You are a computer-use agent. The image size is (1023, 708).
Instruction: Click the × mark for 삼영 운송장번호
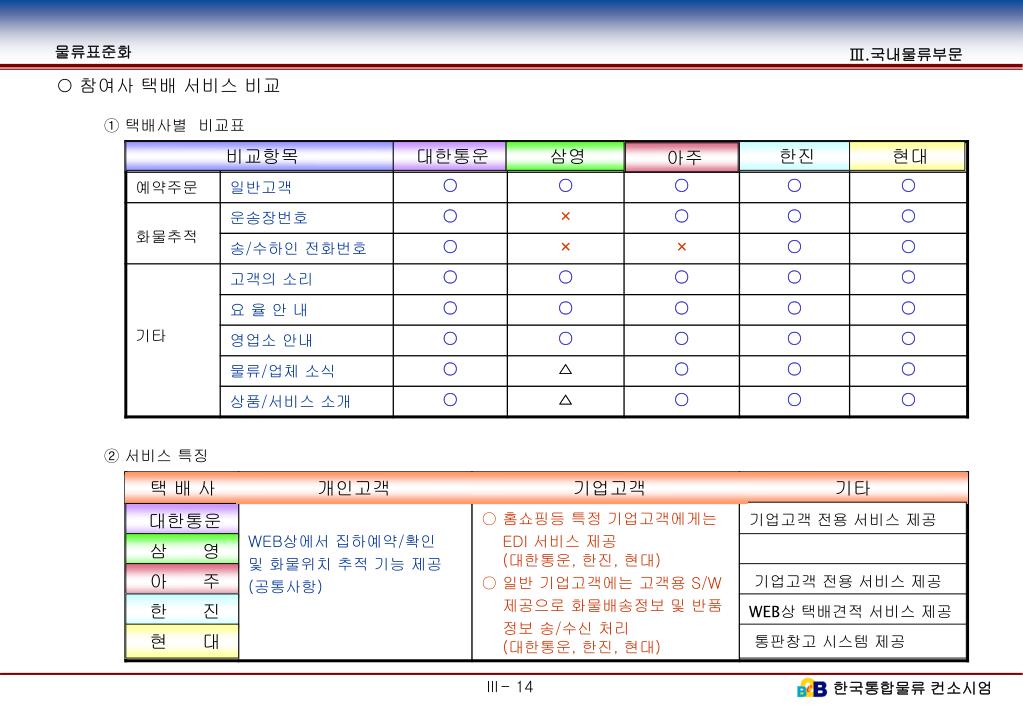(566, 216)
